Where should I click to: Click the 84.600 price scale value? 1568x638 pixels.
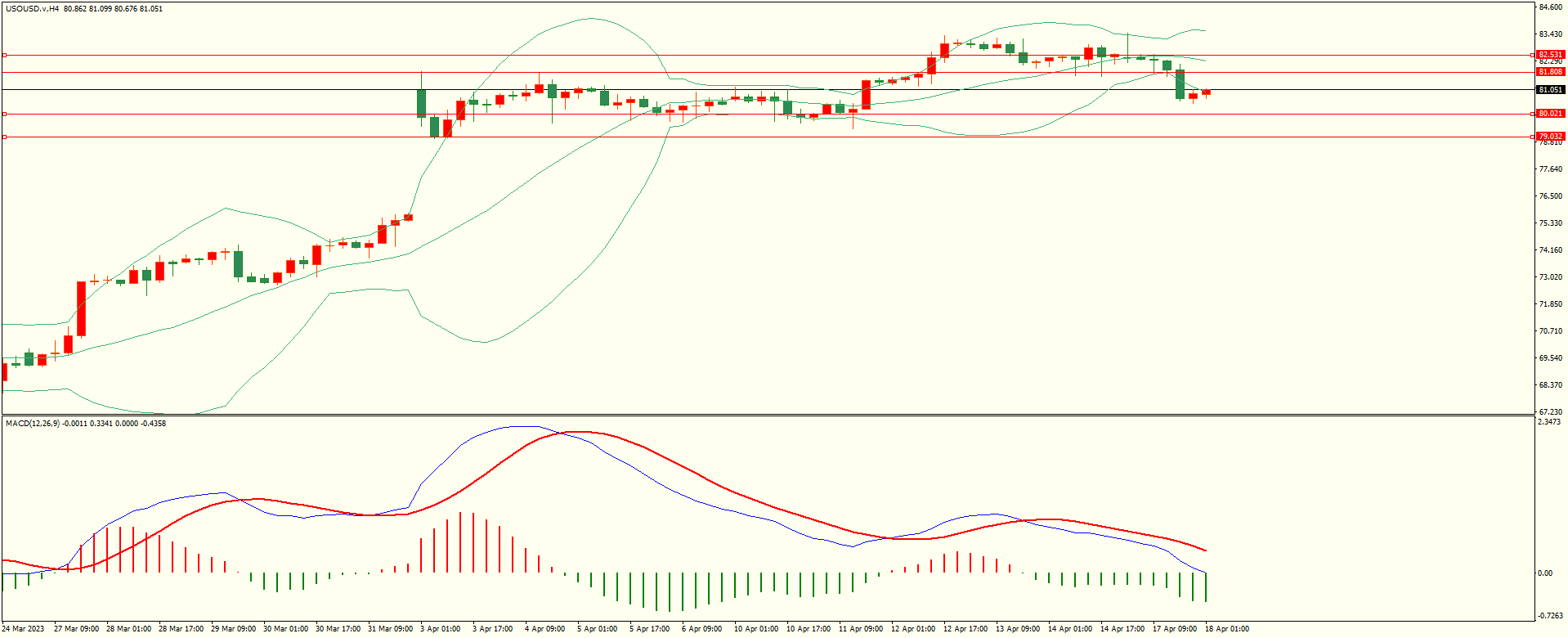[x=1550, y=7]
